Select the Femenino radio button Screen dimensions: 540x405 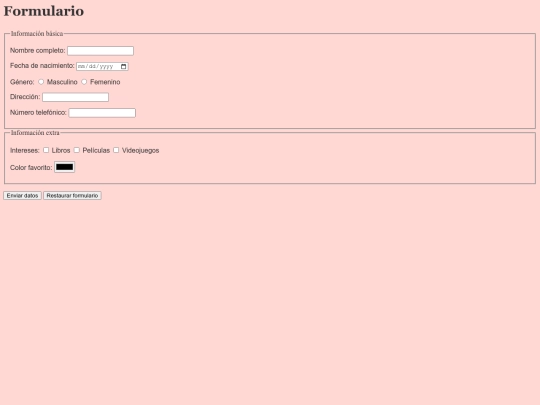coord(84,82)
